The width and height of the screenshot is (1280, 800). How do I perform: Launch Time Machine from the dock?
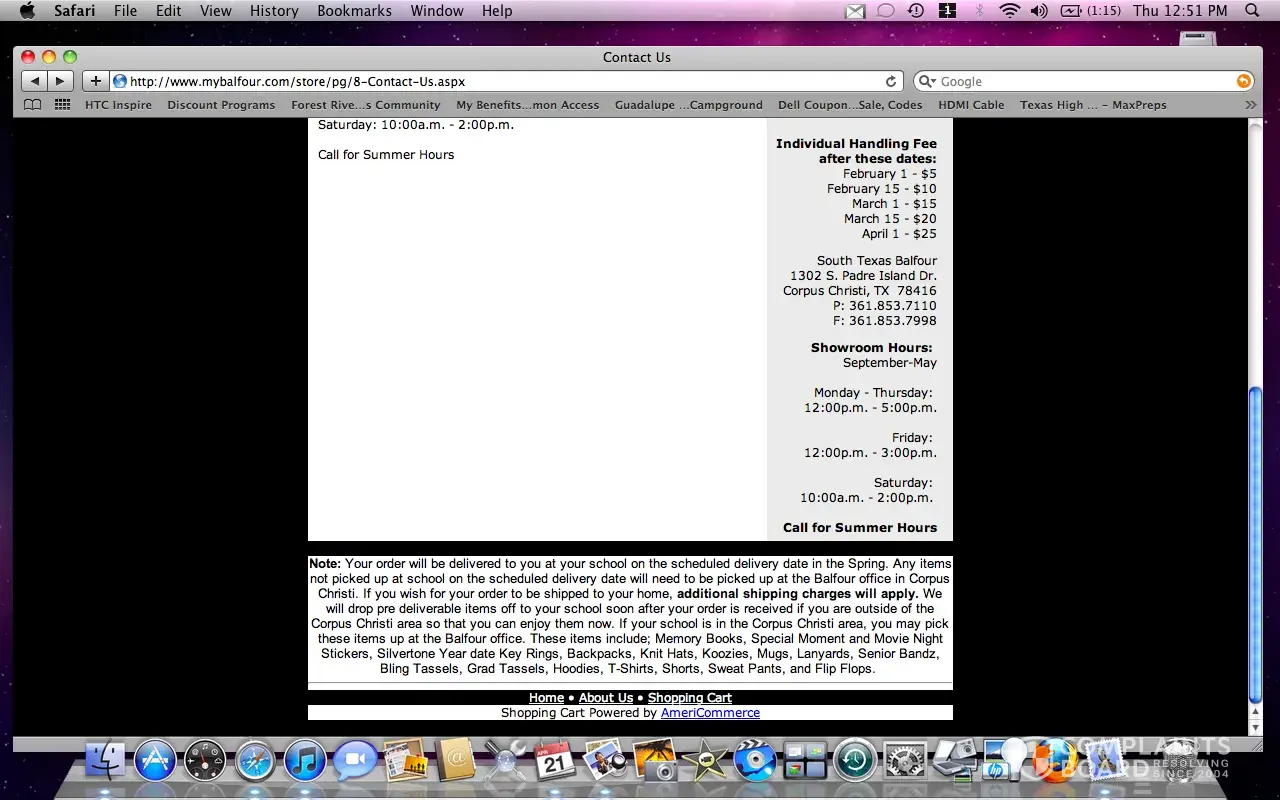pyautogui.click(x=855, y=762)
